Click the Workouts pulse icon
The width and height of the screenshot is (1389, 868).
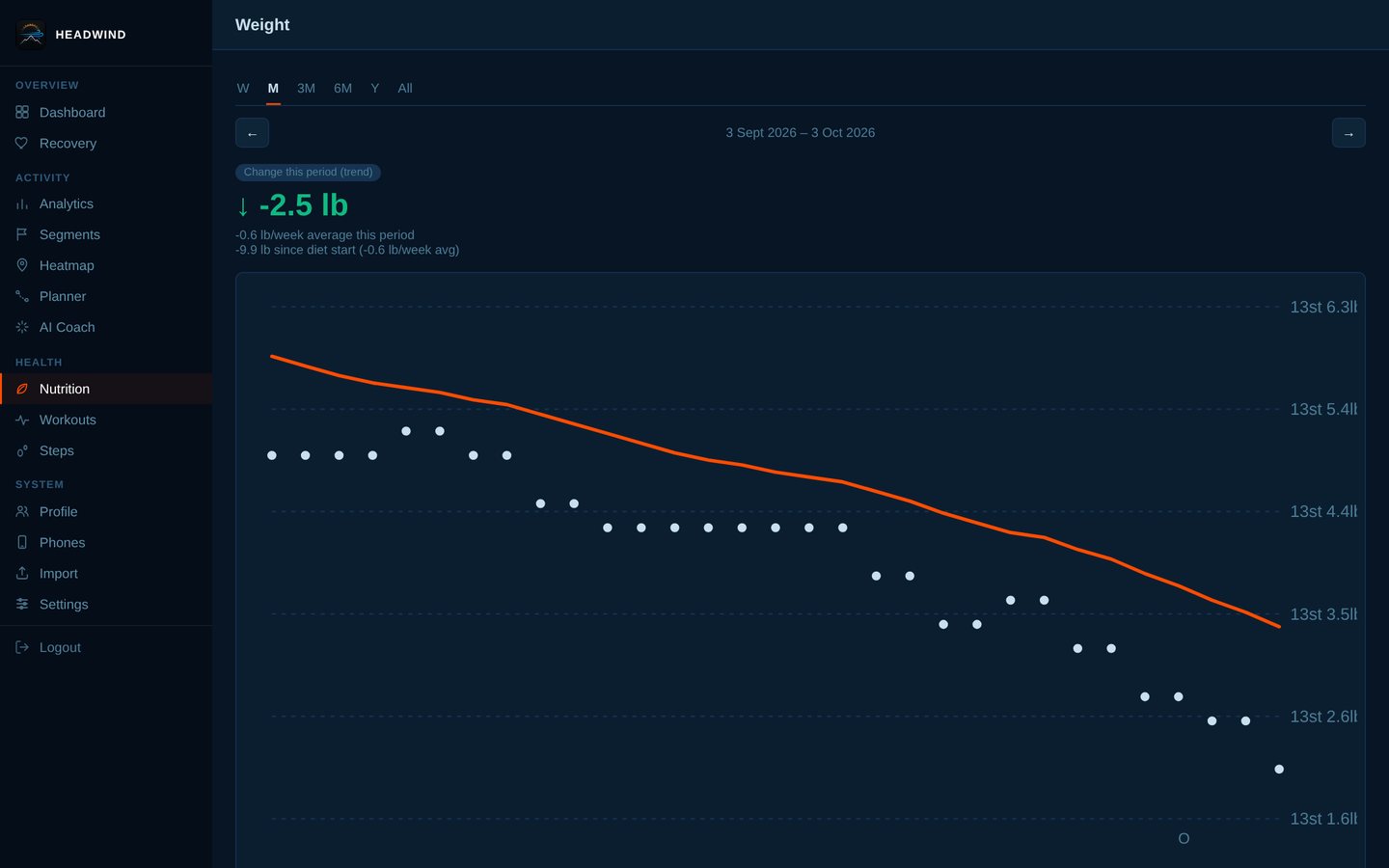point(22,420)
